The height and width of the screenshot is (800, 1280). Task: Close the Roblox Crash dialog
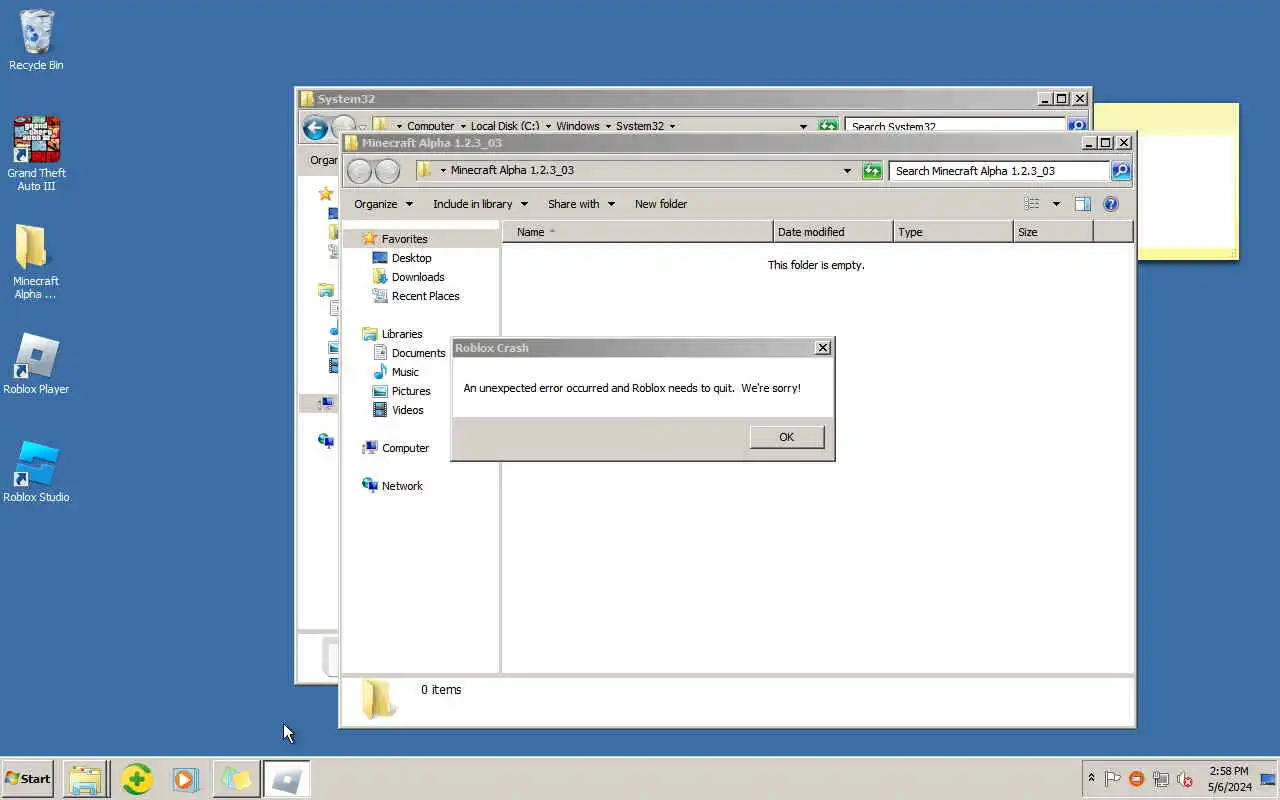822,348
